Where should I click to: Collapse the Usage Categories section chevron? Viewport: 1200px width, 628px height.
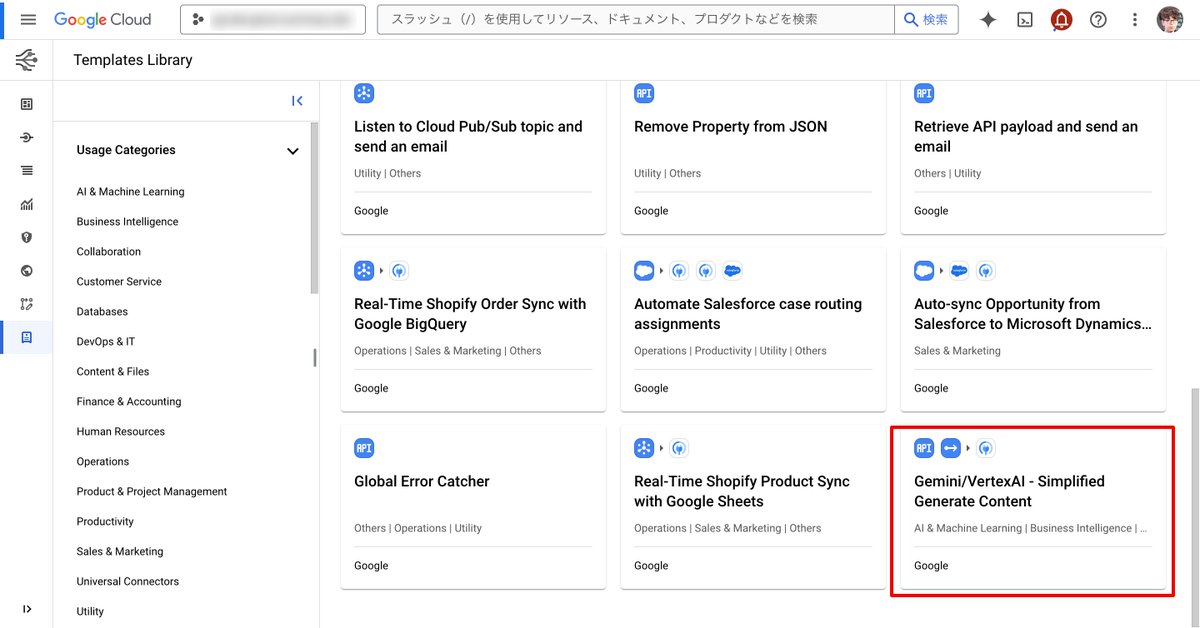click(x=292, y=151)
